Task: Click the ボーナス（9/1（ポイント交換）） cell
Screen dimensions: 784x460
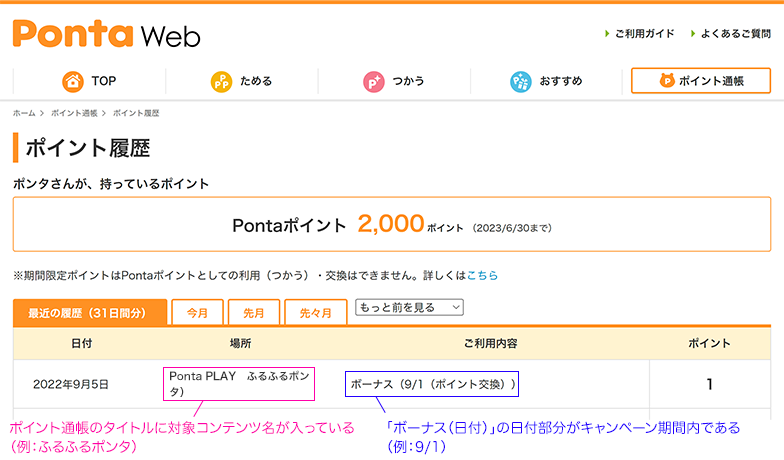Action: [x=432, y=384]
